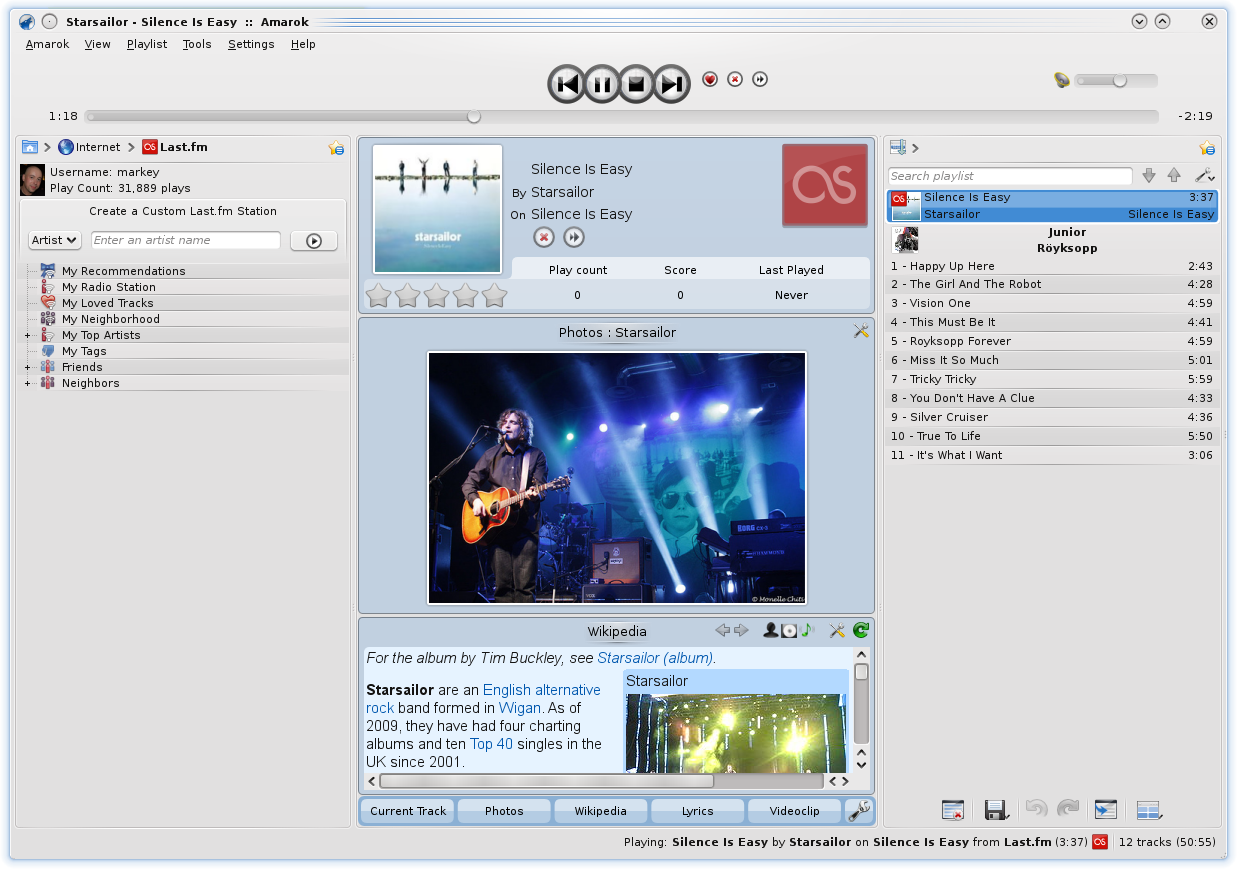Screen dimensions: 1237x870
Task: Switch to the Current Track applet tab
Action: [408, 811]
